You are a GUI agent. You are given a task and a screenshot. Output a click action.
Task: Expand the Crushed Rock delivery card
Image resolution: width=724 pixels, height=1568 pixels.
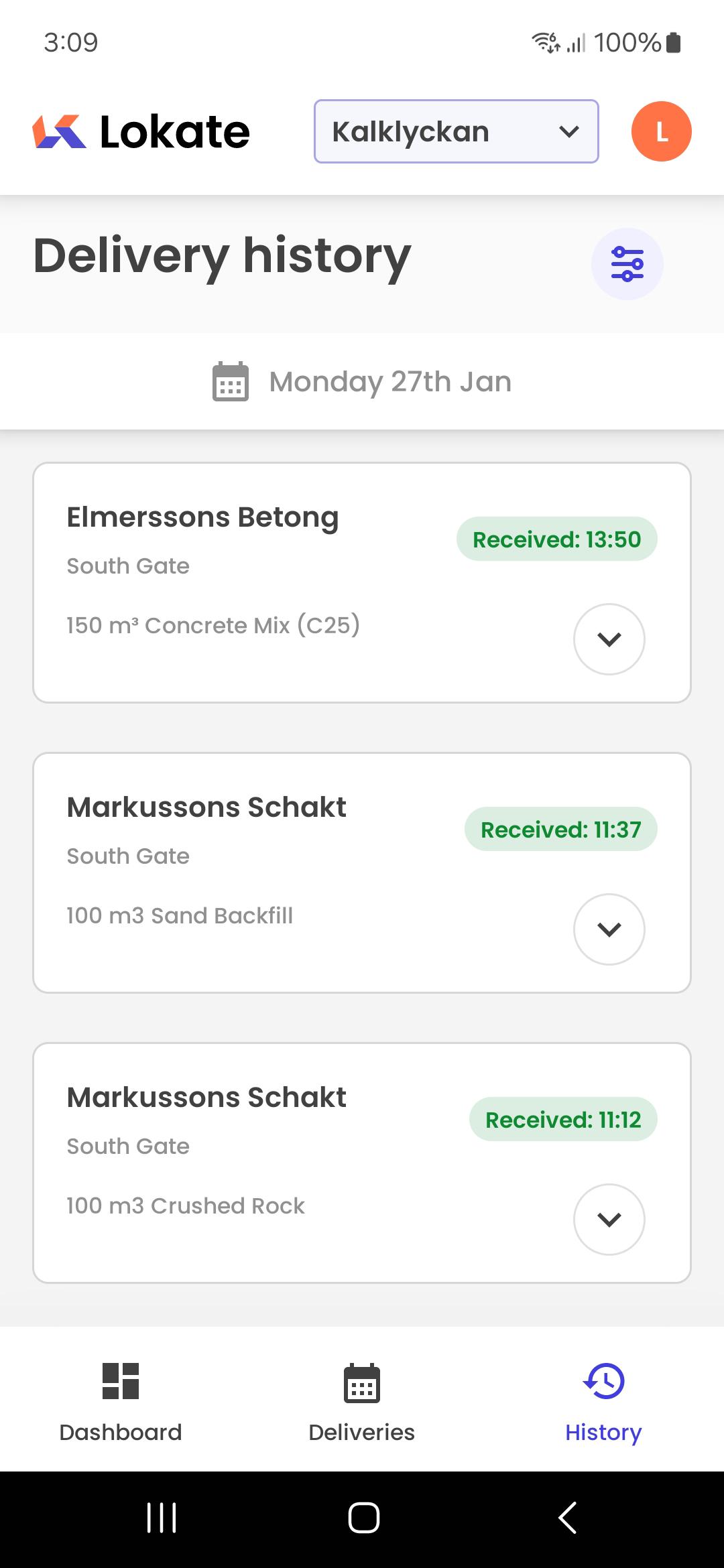609,1220
